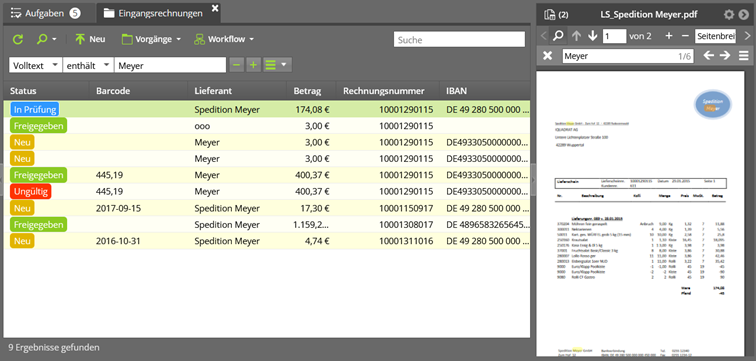The width and height of the screenshot is (756, 361).
Task: Click the amount 174,08 €
Action: click(x=312, y=110)
